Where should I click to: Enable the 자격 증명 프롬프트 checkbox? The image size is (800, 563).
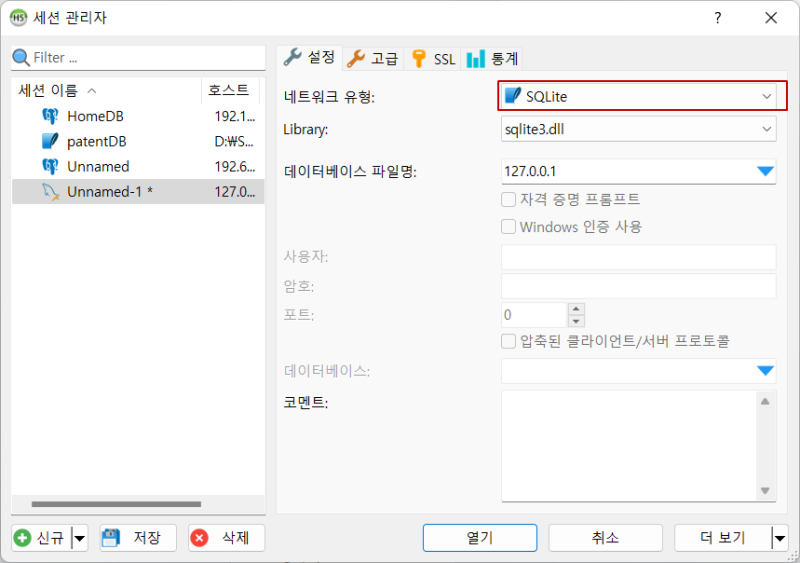tap(509, 199)
